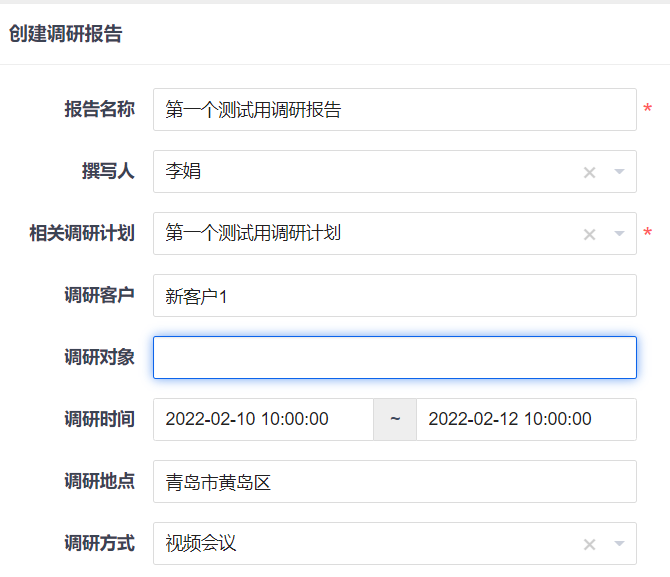Image resolution: width=670 pixels, height=577 pixels.
Task: Click the red asterisk beside 相关调研计划
Action: pos(647,234)
